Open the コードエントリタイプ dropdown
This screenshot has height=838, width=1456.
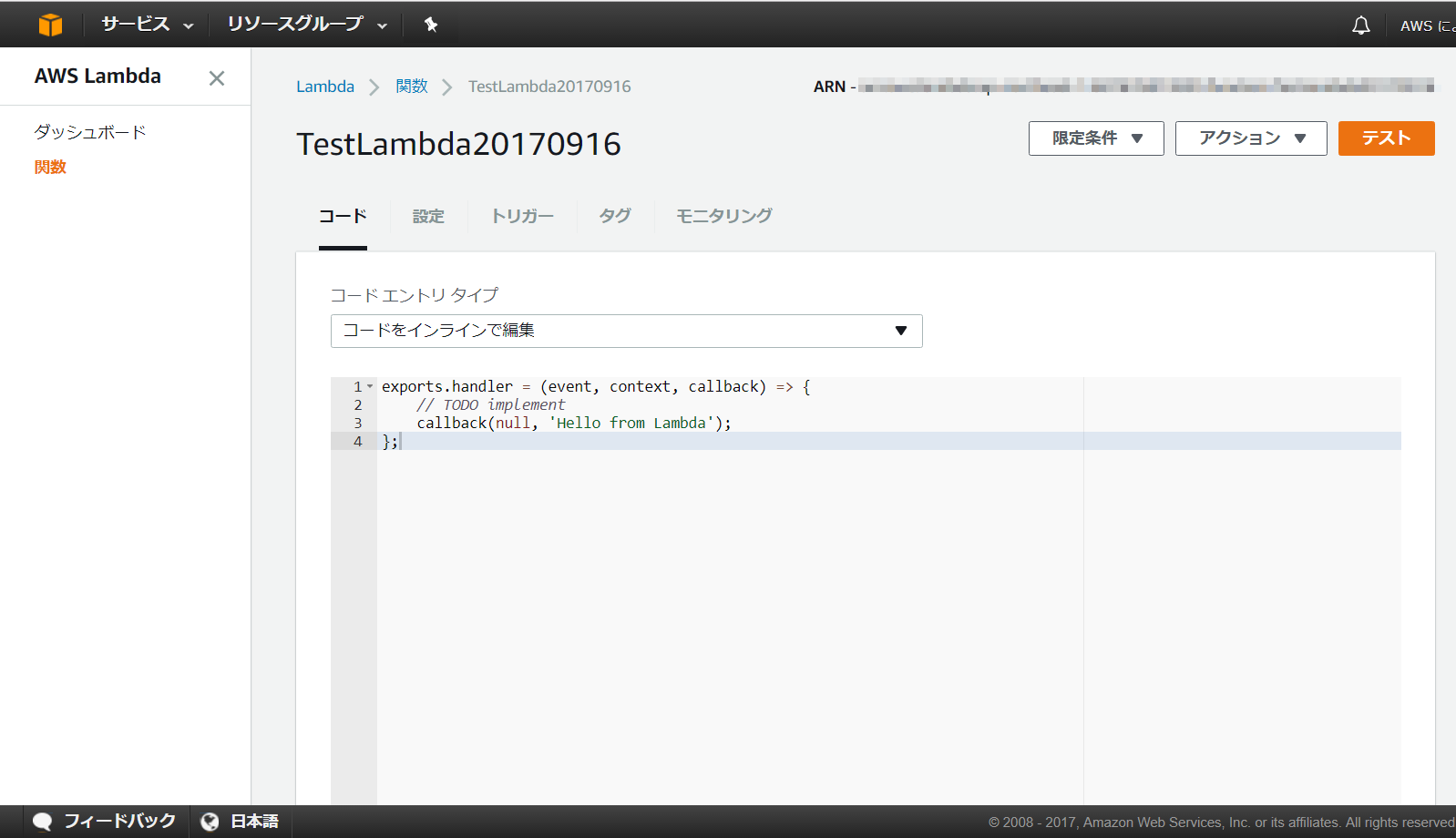[626, 331]
